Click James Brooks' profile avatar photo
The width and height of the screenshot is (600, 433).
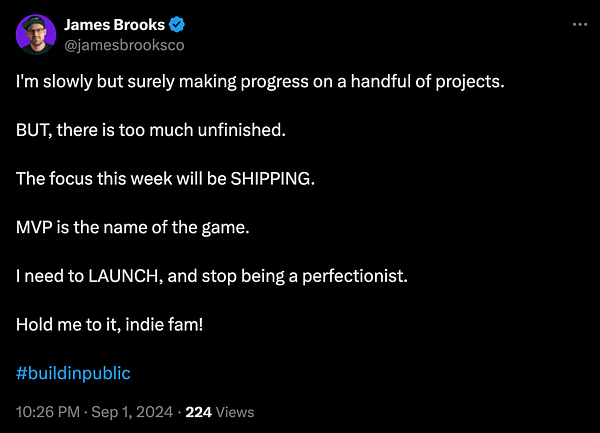36,35
